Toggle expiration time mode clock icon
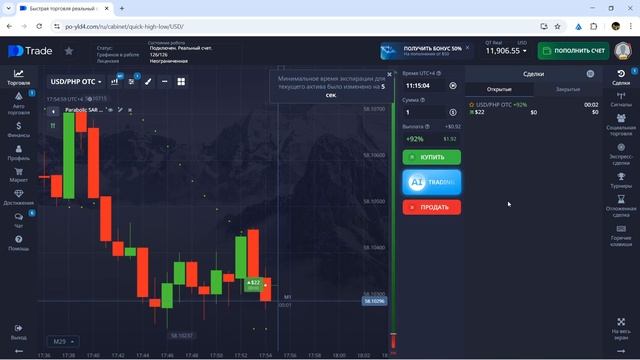The image size is (640, 360). (x=453, y=86)
